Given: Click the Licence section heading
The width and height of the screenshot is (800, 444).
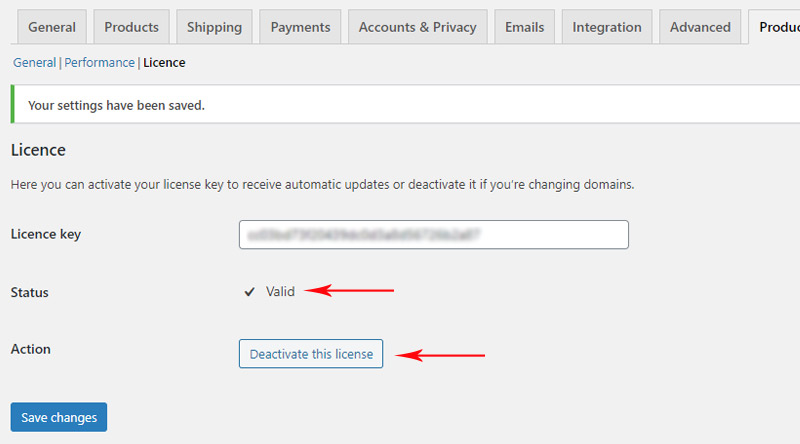Looking at the screenshot, I should (38, 150).
